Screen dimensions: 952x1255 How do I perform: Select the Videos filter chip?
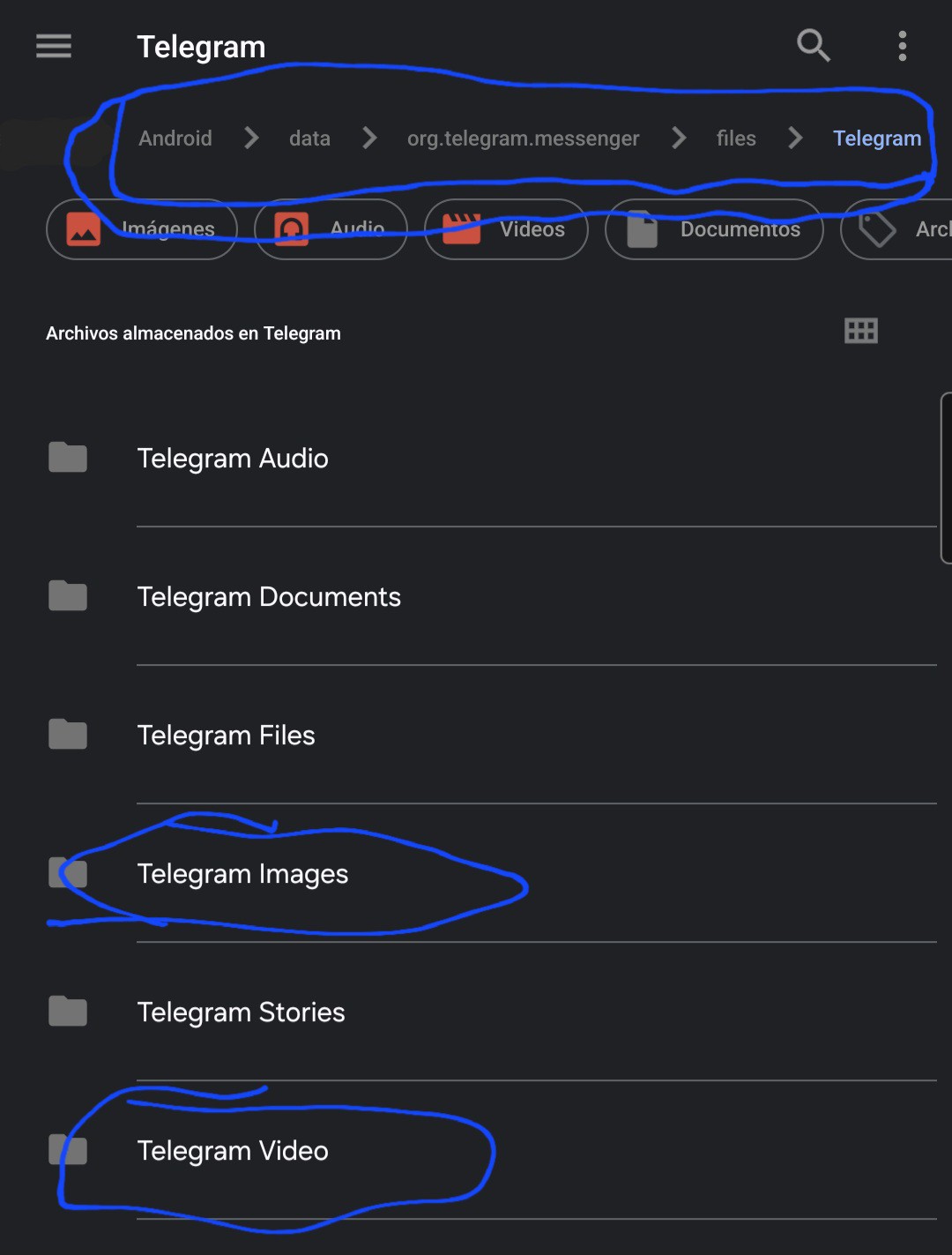point(506,229)
